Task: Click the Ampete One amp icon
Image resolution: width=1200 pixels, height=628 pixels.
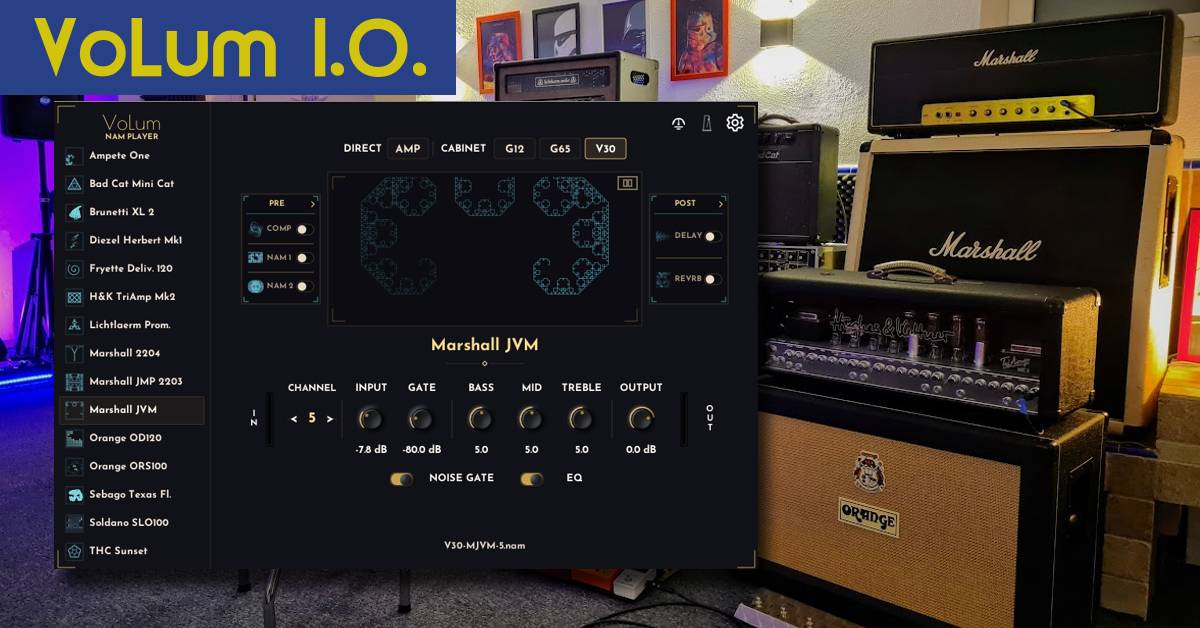Action: click(74, 156)
